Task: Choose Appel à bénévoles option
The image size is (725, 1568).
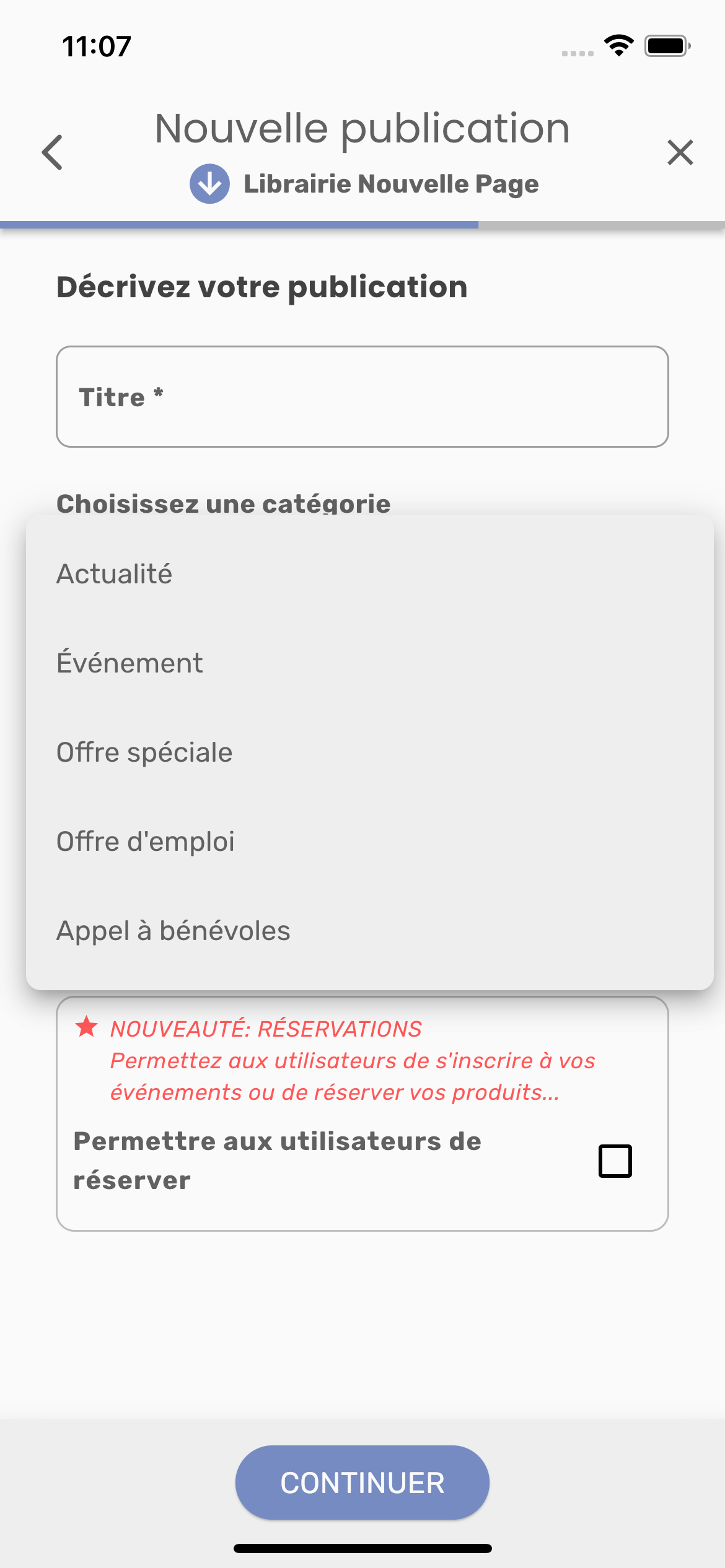Action: click(174, 931)
